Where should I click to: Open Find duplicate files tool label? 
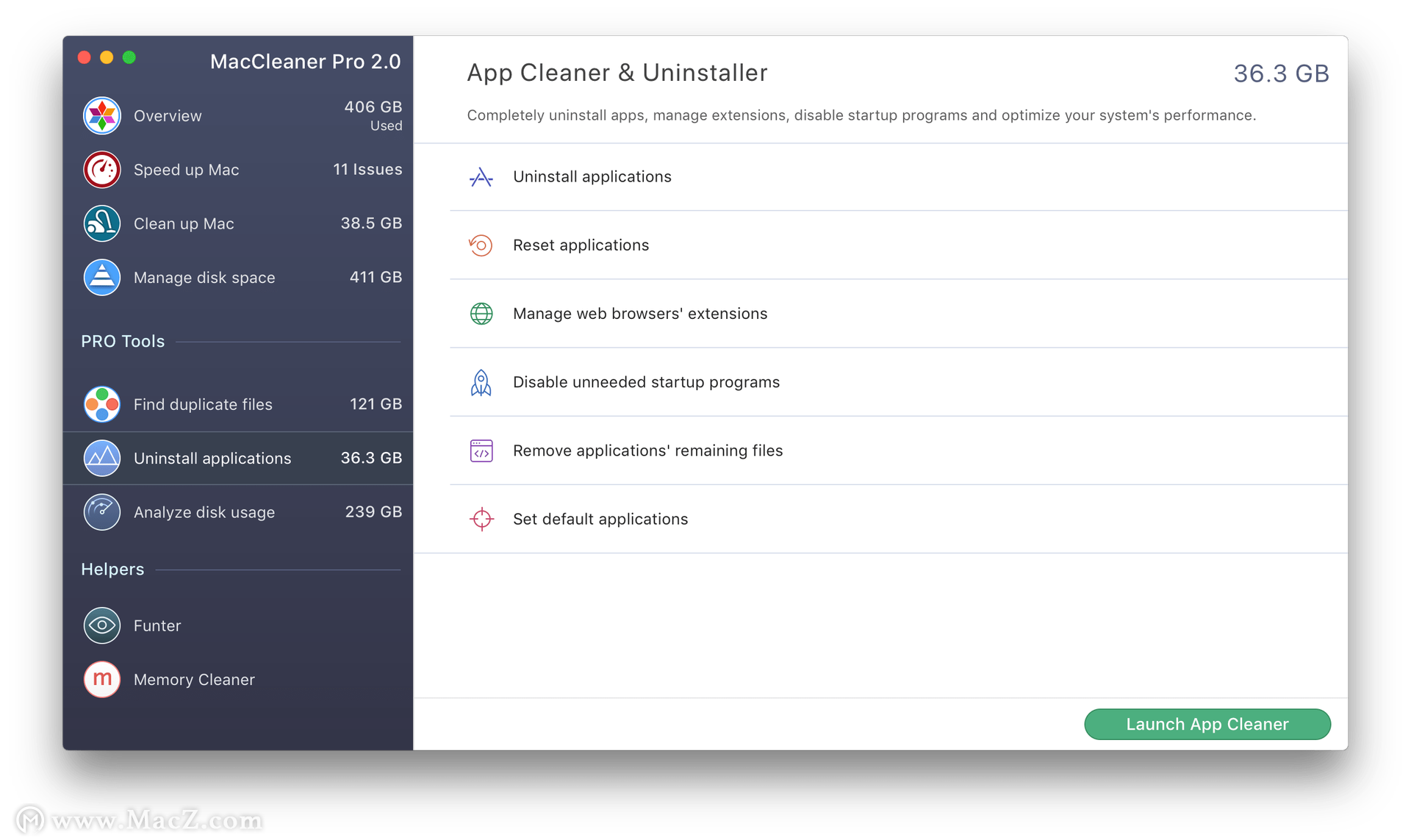203,404
